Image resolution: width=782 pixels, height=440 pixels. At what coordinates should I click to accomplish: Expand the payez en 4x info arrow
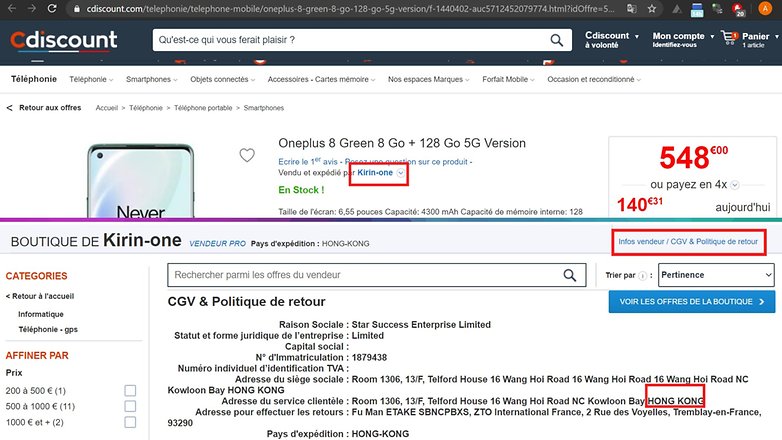735,185
